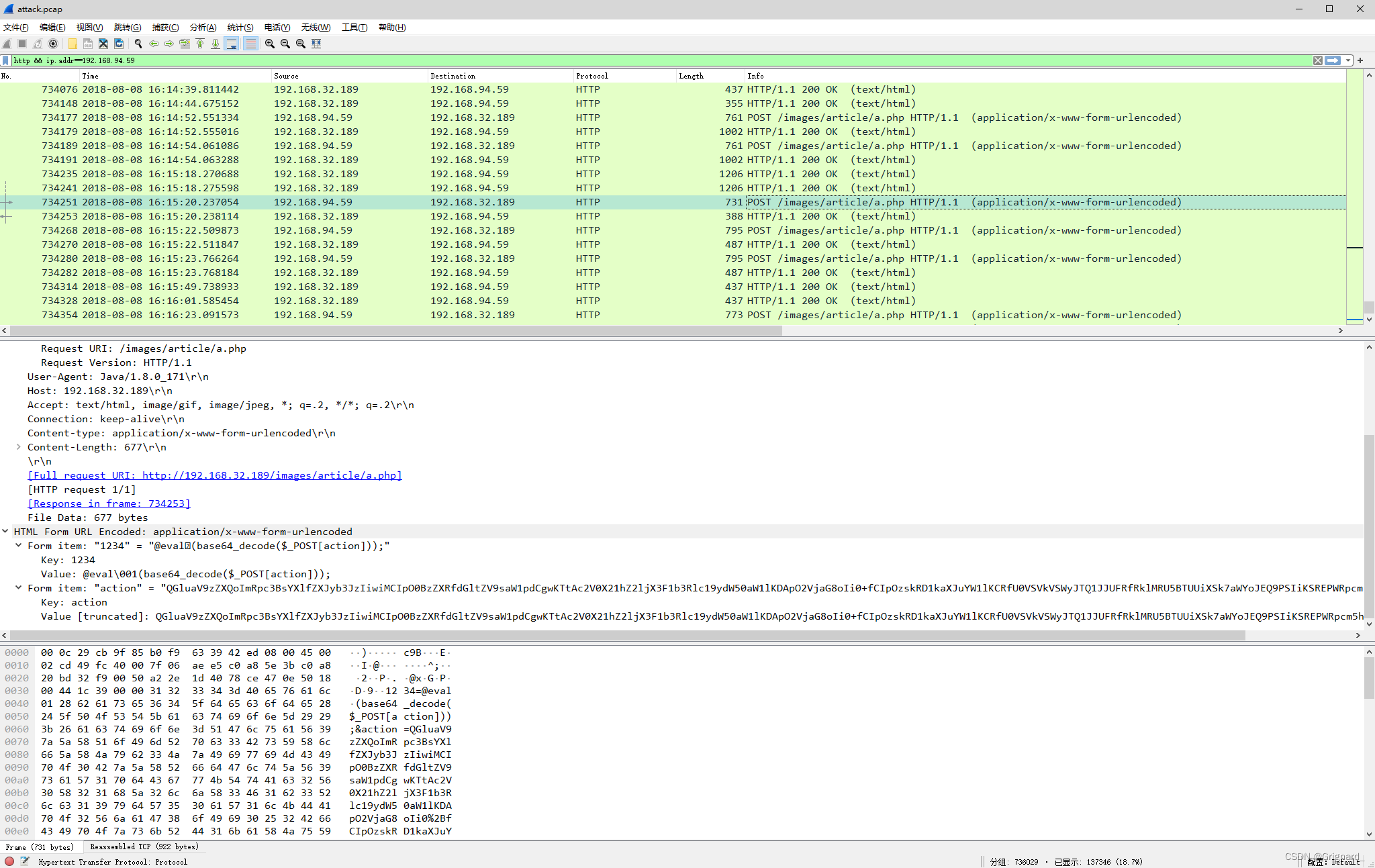Sort packets by the Protocol column header
Viewport: 1375px width, 868px height.
click(625, 76)
